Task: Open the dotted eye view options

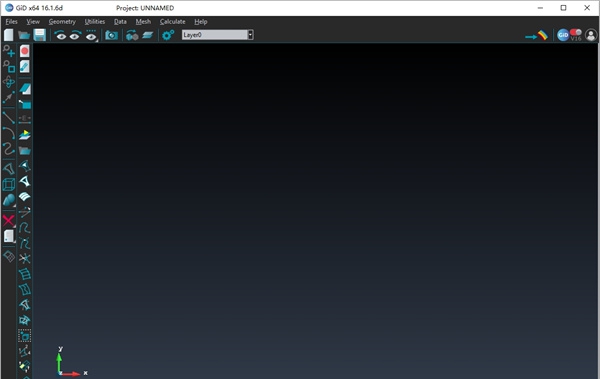Action: click(91, 36)
